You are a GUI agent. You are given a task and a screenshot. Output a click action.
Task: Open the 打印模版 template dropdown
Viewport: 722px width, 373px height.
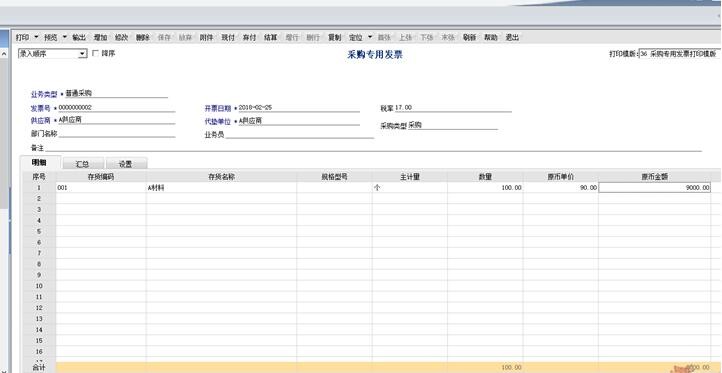(x=680, y=54)
